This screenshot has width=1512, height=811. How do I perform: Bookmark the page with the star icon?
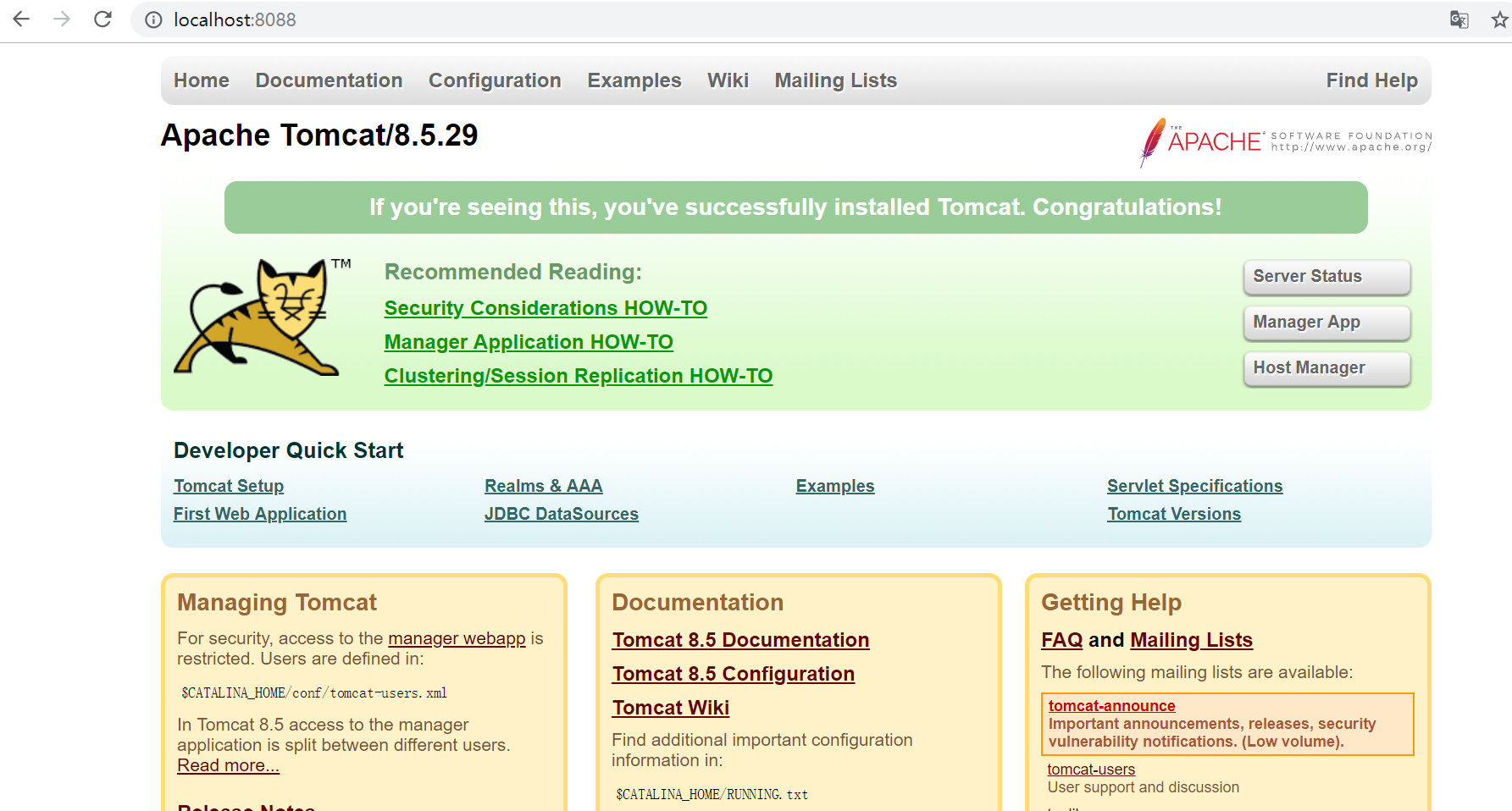pyautogui.click(x=1500, y=20)
